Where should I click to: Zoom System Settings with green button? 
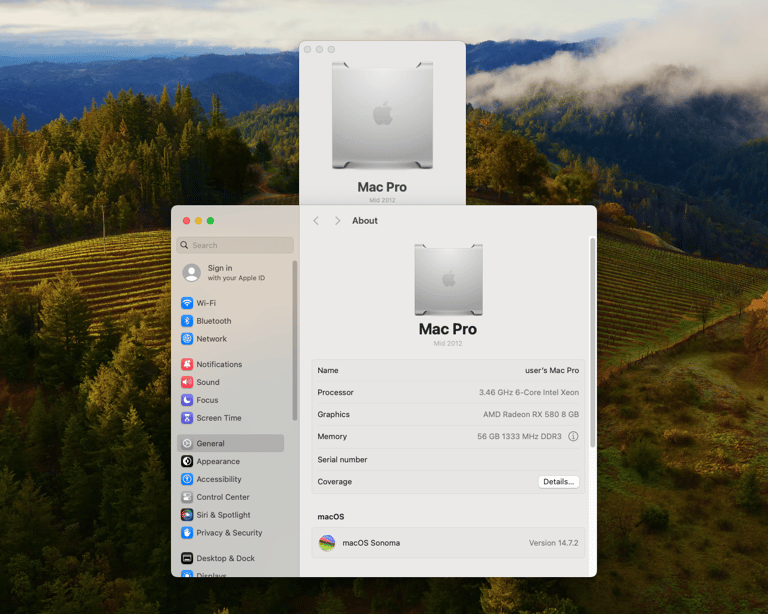click(x=210, y=221)
